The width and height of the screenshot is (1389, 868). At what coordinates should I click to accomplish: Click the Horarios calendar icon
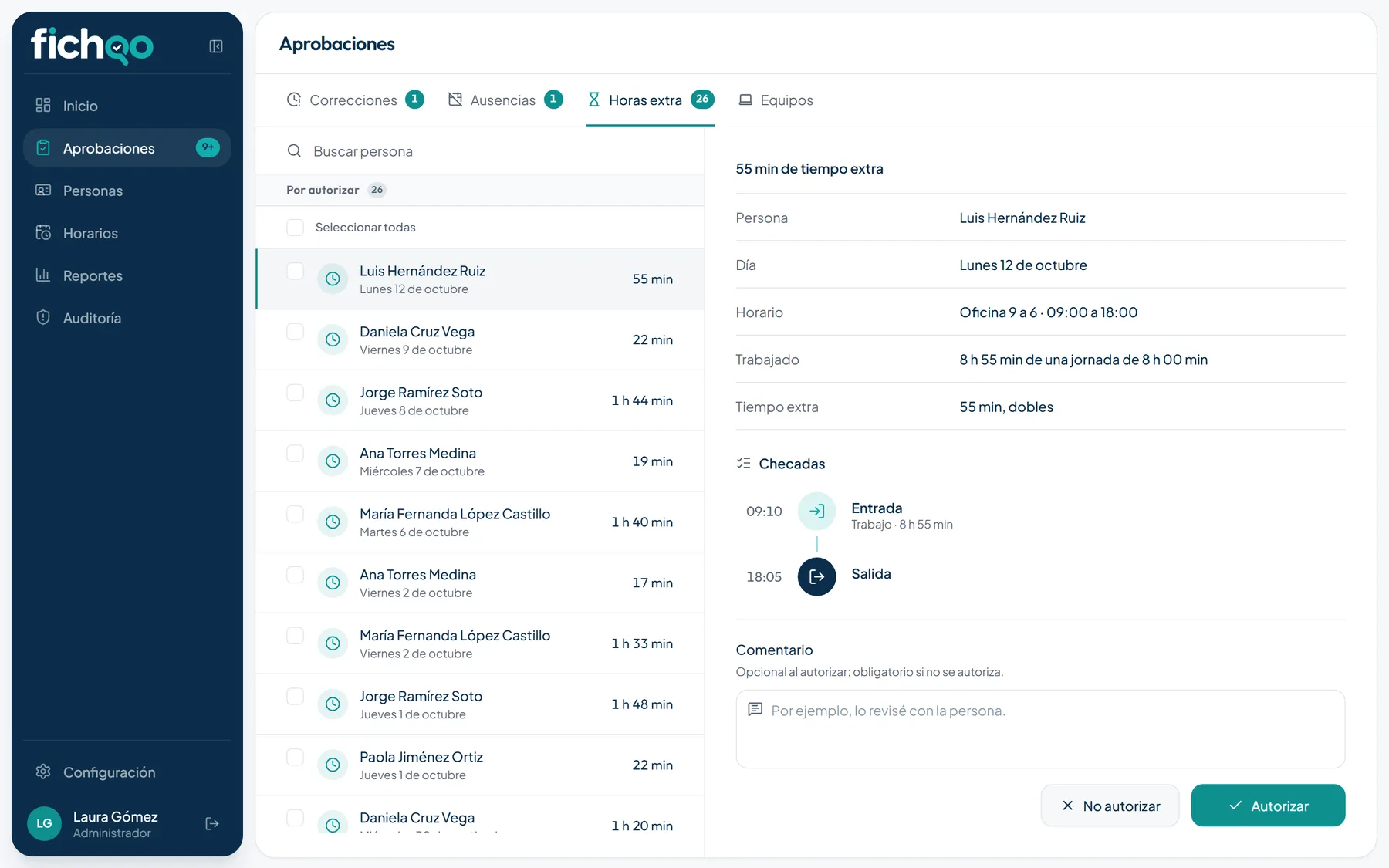[43, 232]
